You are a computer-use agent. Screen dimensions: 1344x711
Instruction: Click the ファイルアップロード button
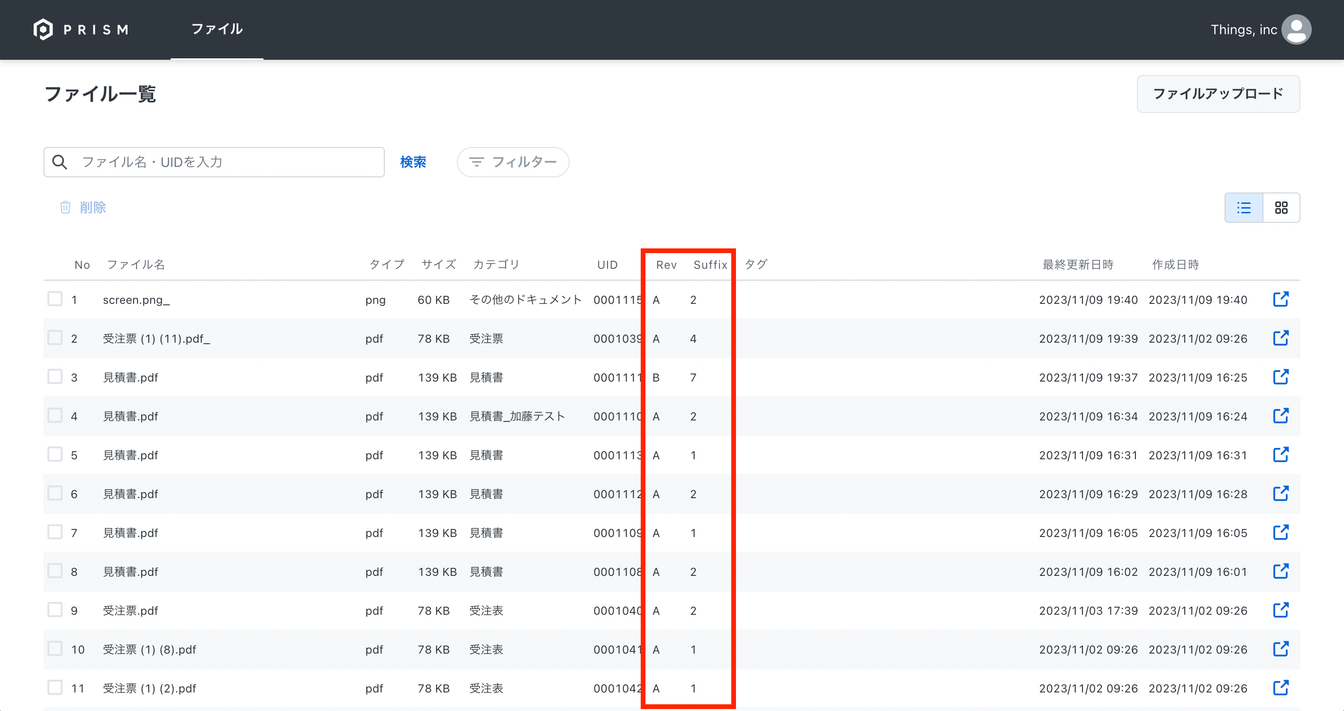pyautogui.click(x=1217, y=94)
